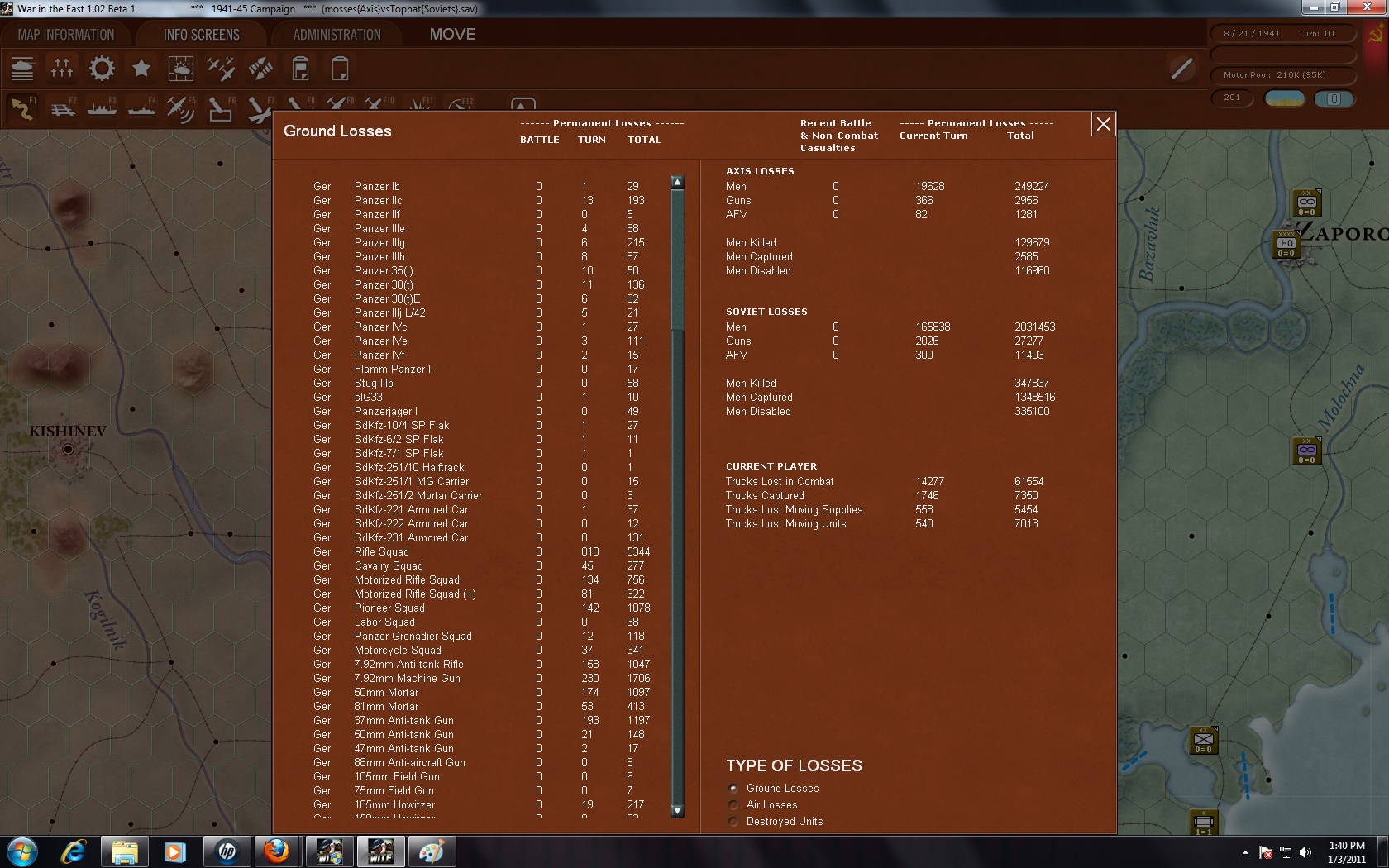Click the blue 0 counter pill

click(1334, 98)
